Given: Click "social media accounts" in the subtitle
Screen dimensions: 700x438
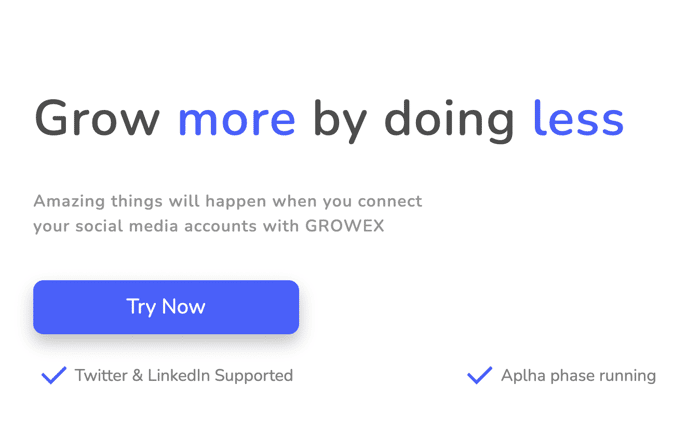Looking at the screenshot, I should (166, 226).
